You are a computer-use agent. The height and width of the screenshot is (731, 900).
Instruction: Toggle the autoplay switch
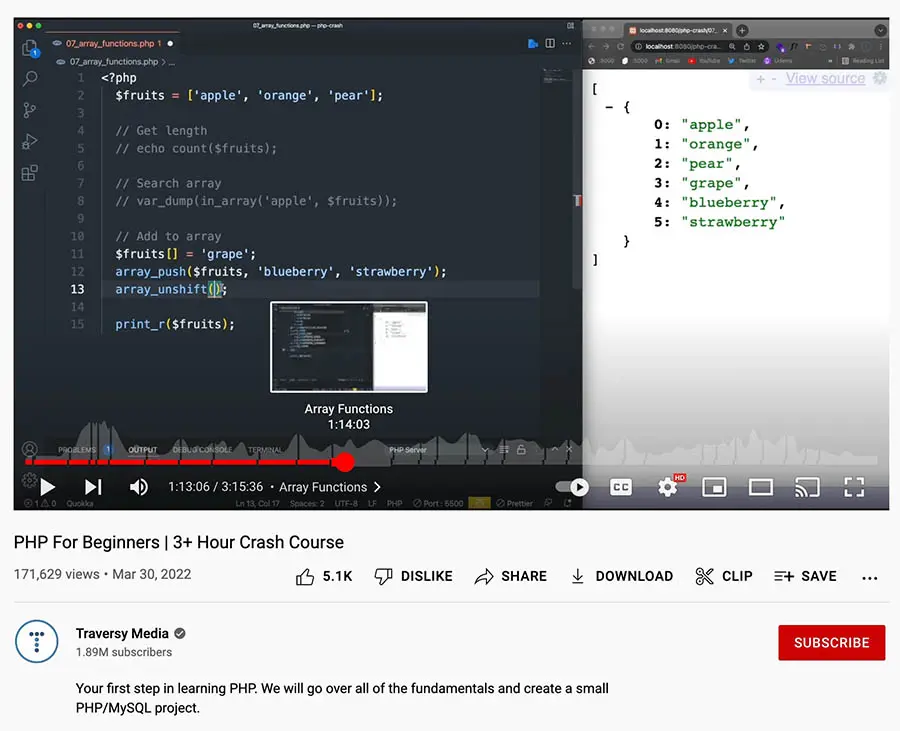[571, 487]
